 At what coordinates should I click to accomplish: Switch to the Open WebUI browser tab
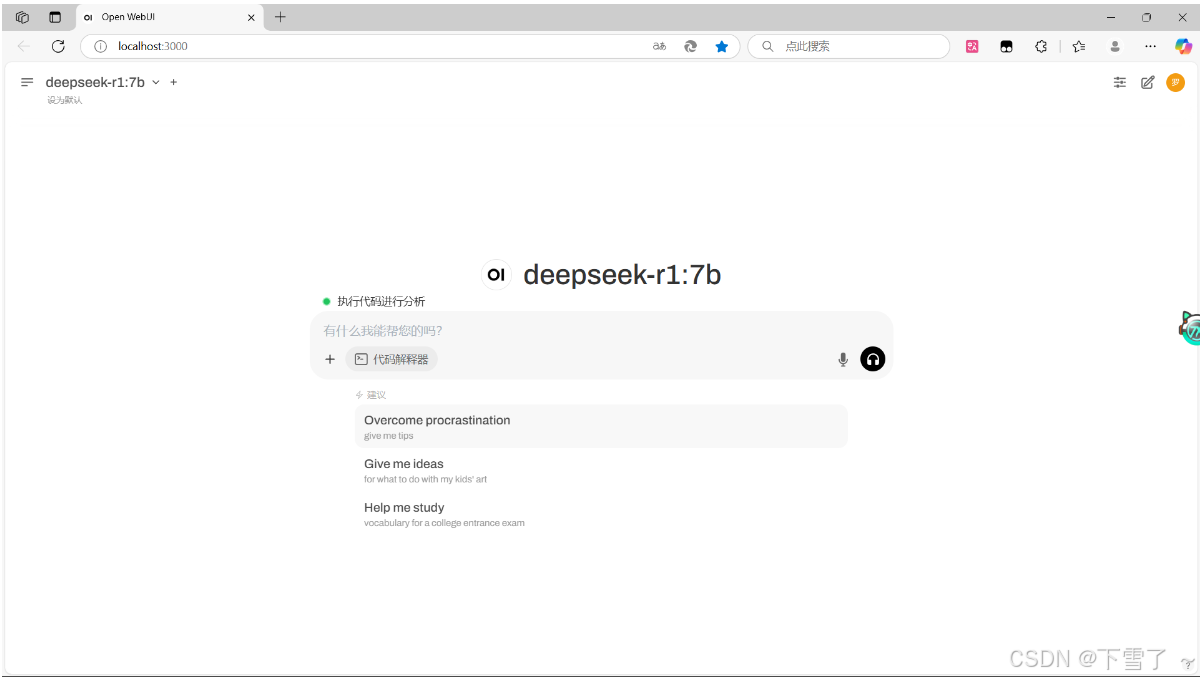point(168,17)
